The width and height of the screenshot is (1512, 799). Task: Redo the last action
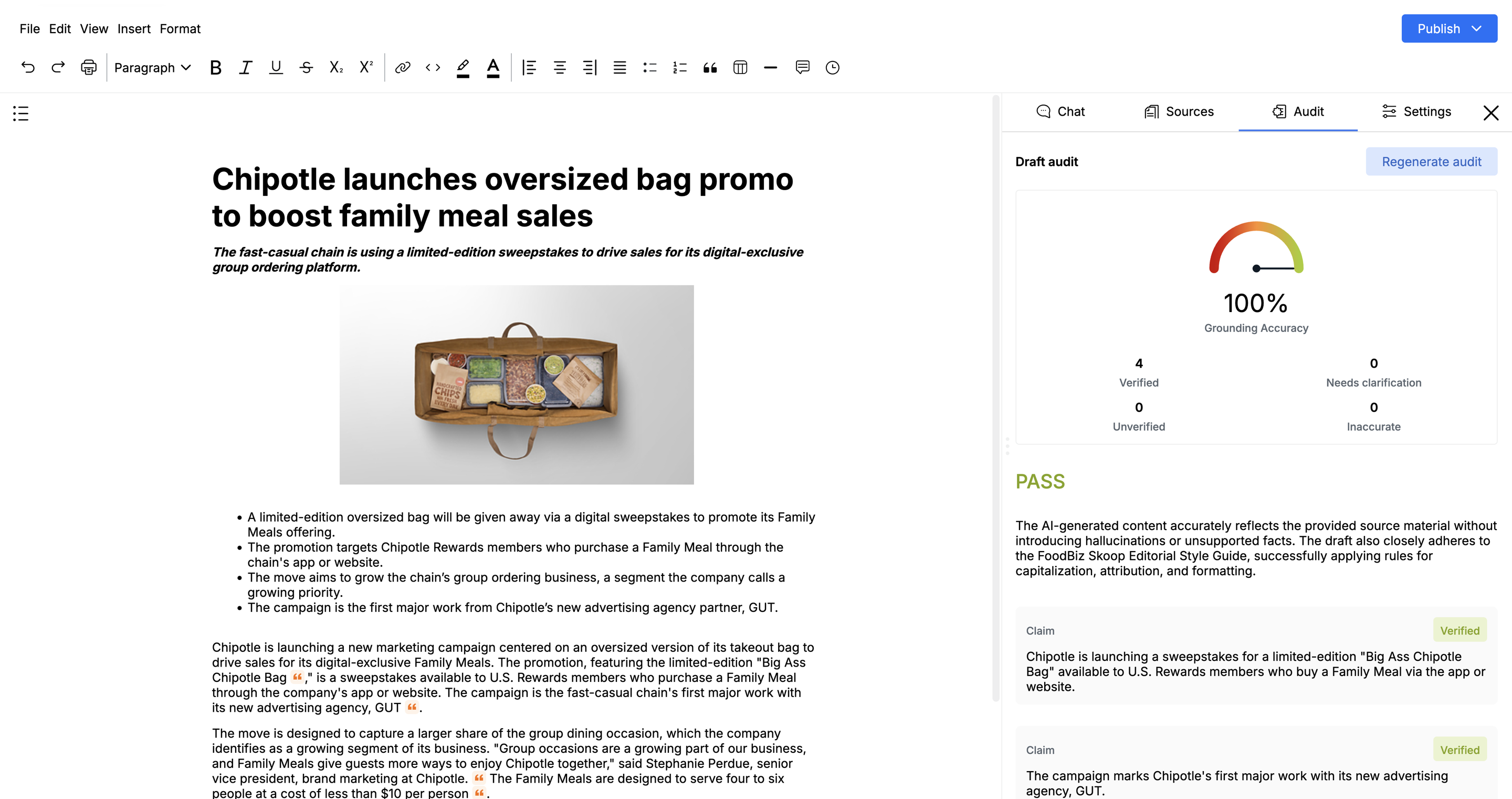tap(58, 68)
